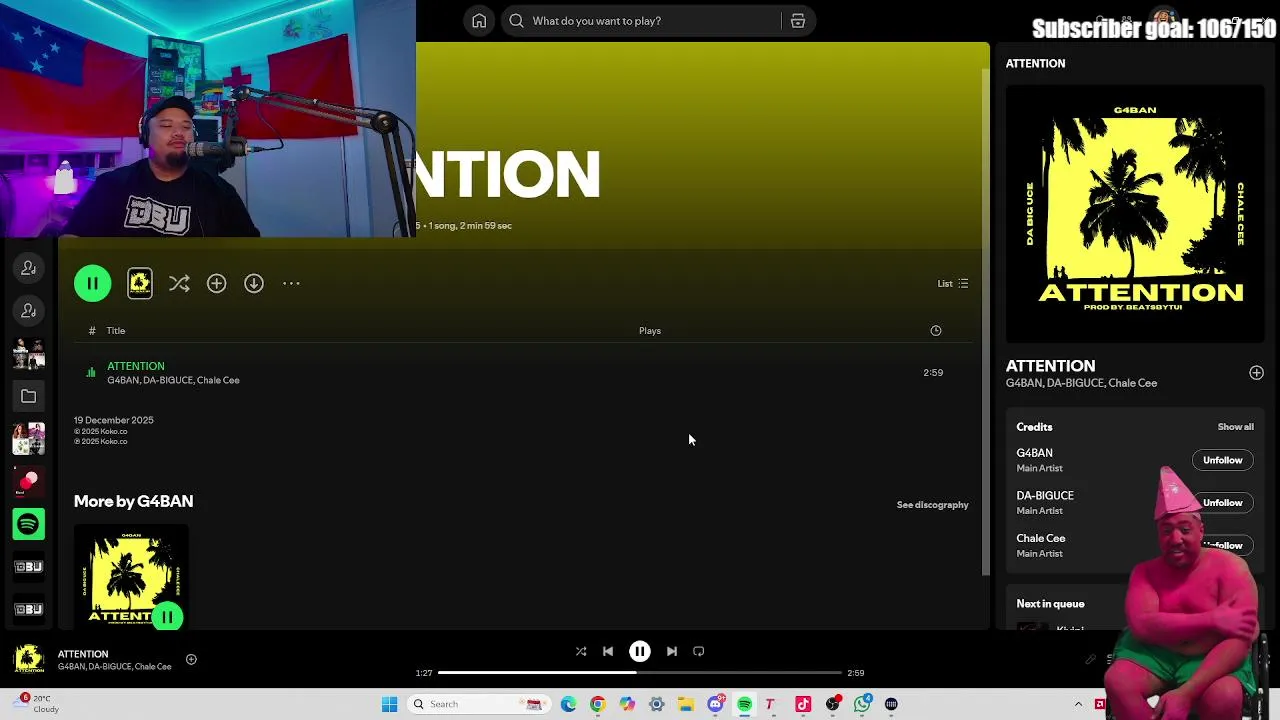This screenshot has height=720, width=1280.
Task: Open the folder in the library sidebar
Action: click(x=28, y=397)
